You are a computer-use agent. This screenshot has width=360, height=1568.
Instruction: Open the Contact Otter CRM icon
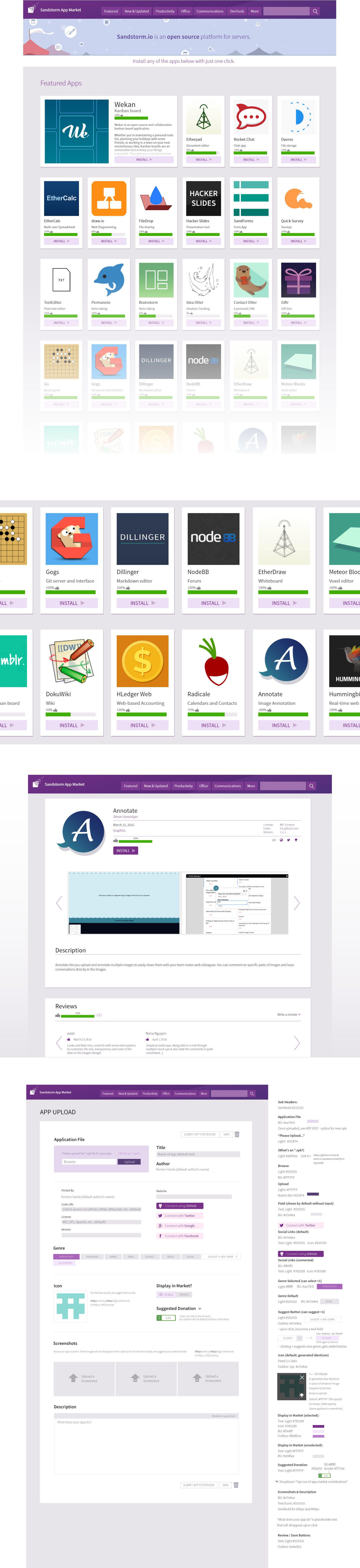coord(251,280)
